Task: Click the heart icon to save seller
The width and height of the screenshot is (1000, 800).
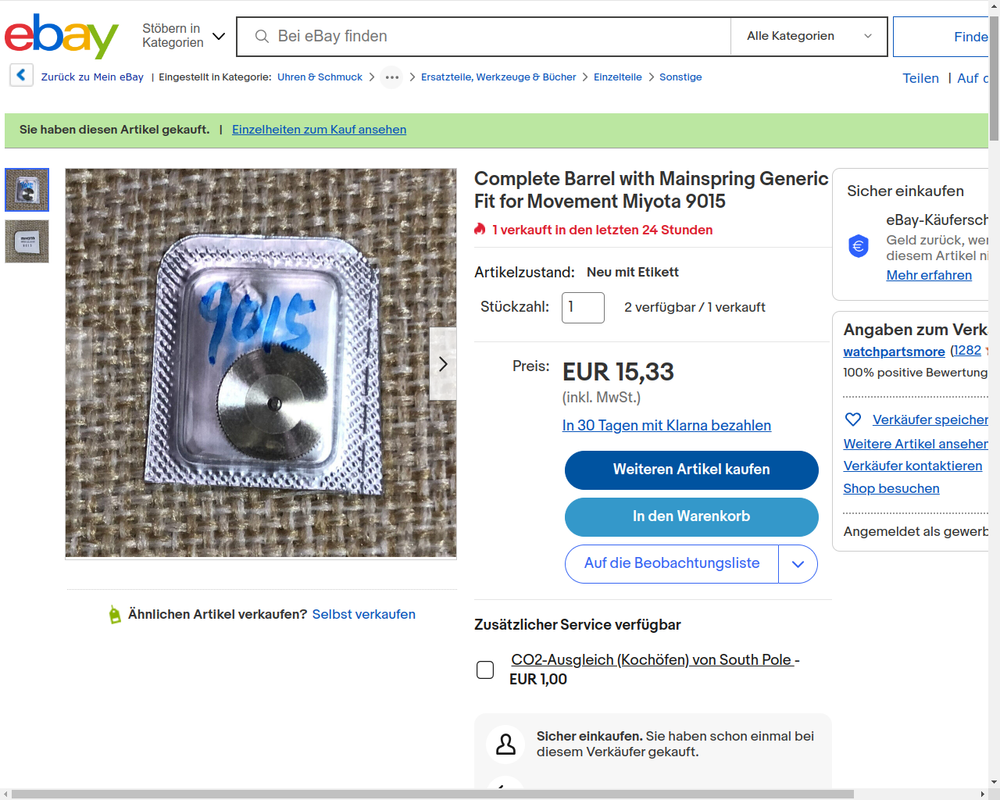Action: (853, 419)
